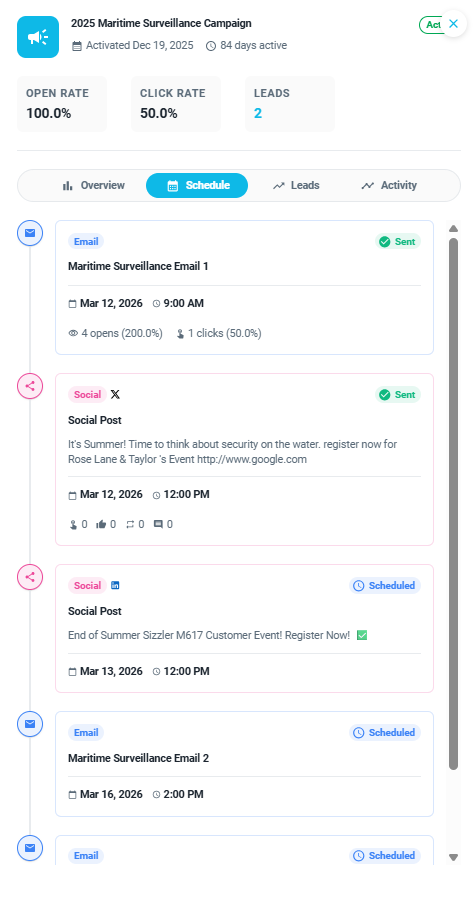Click the email timeline marker for Email 1
475x900 pixels.
(x=30, y=233)
